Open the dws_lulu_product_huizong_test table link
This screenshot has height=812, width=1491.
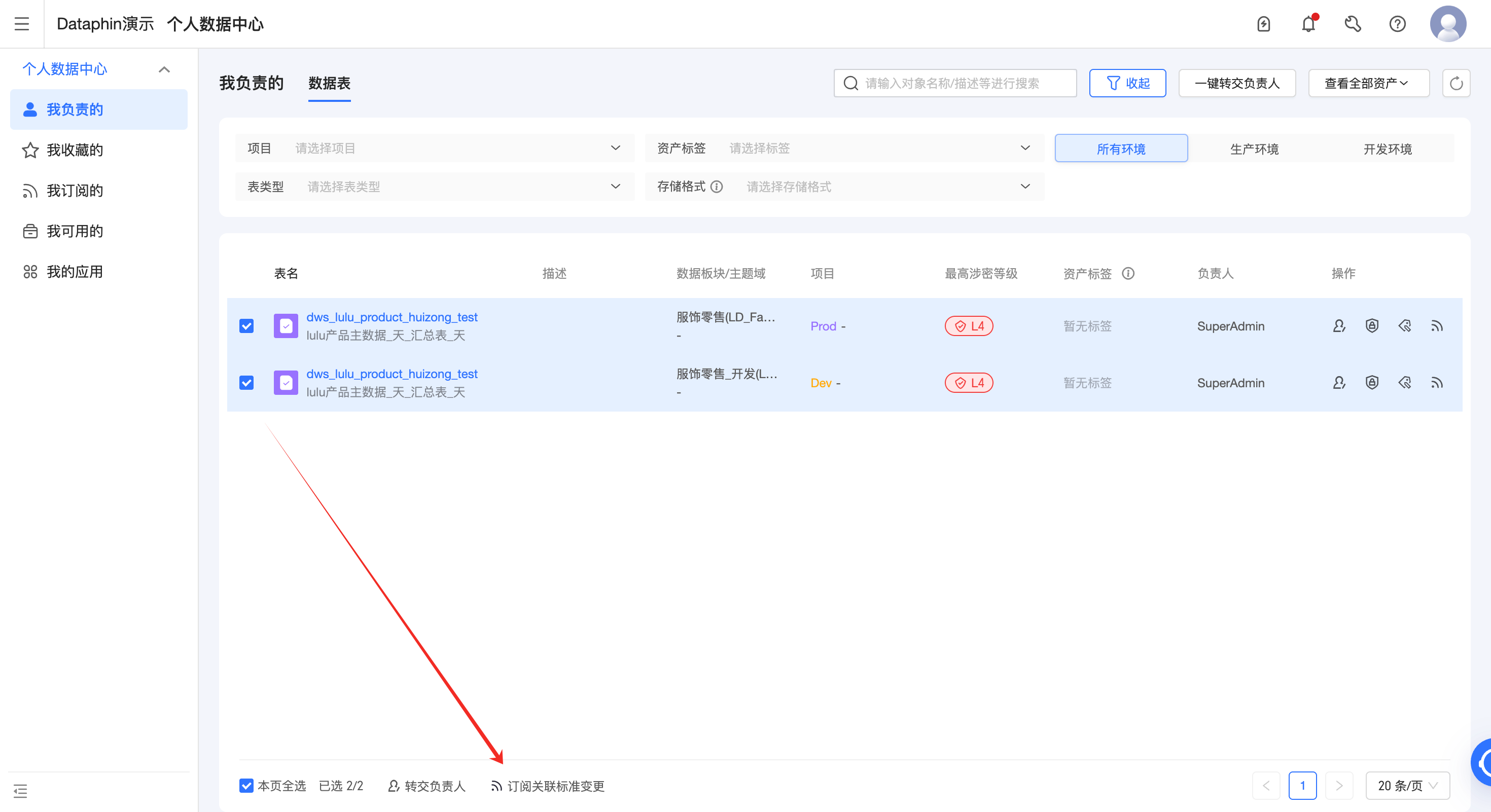click(392, 317)
